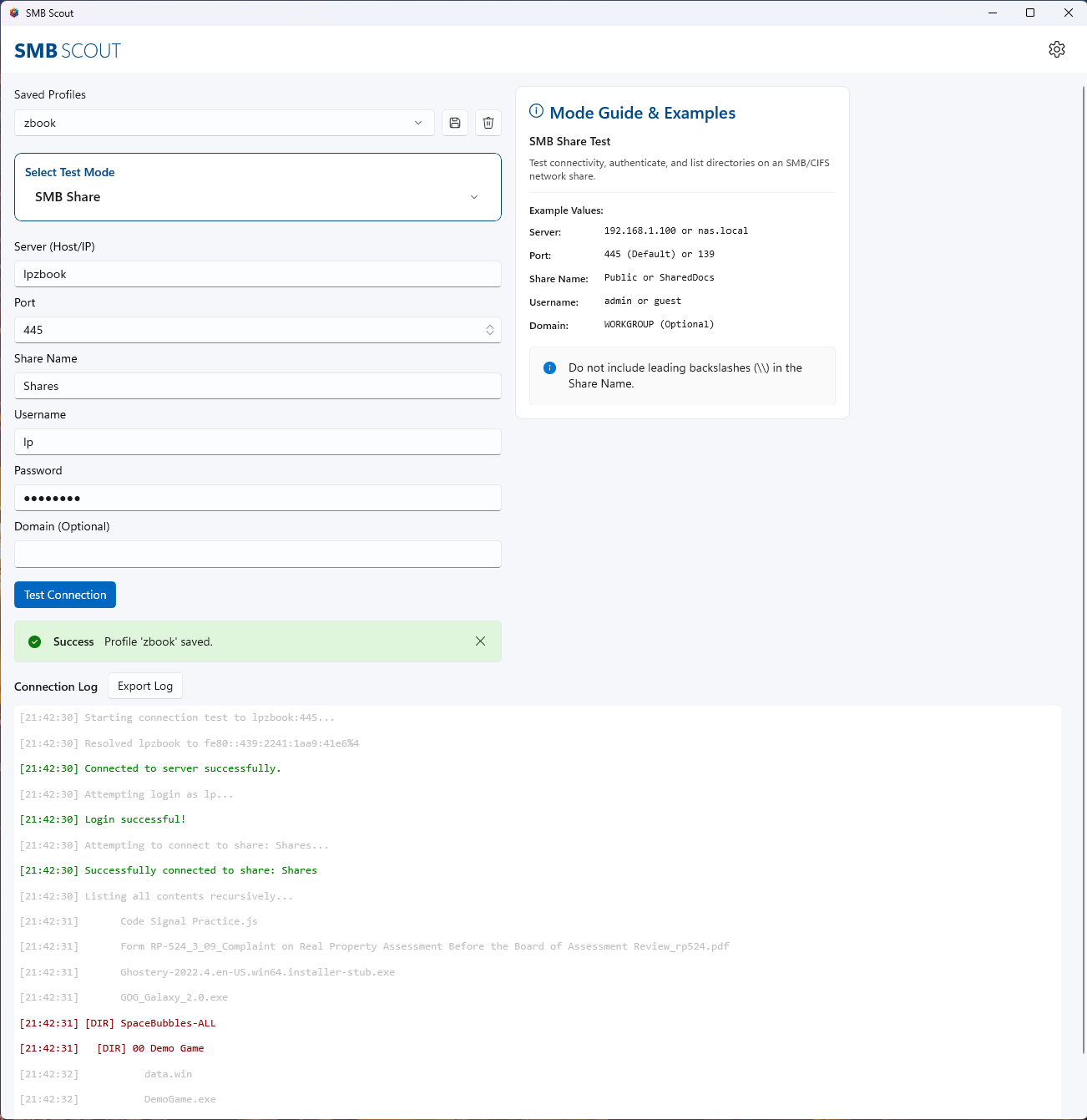Viewport: 1087px width, 1120px height.
Task: Click the Username input field
Action: point(258,442)
